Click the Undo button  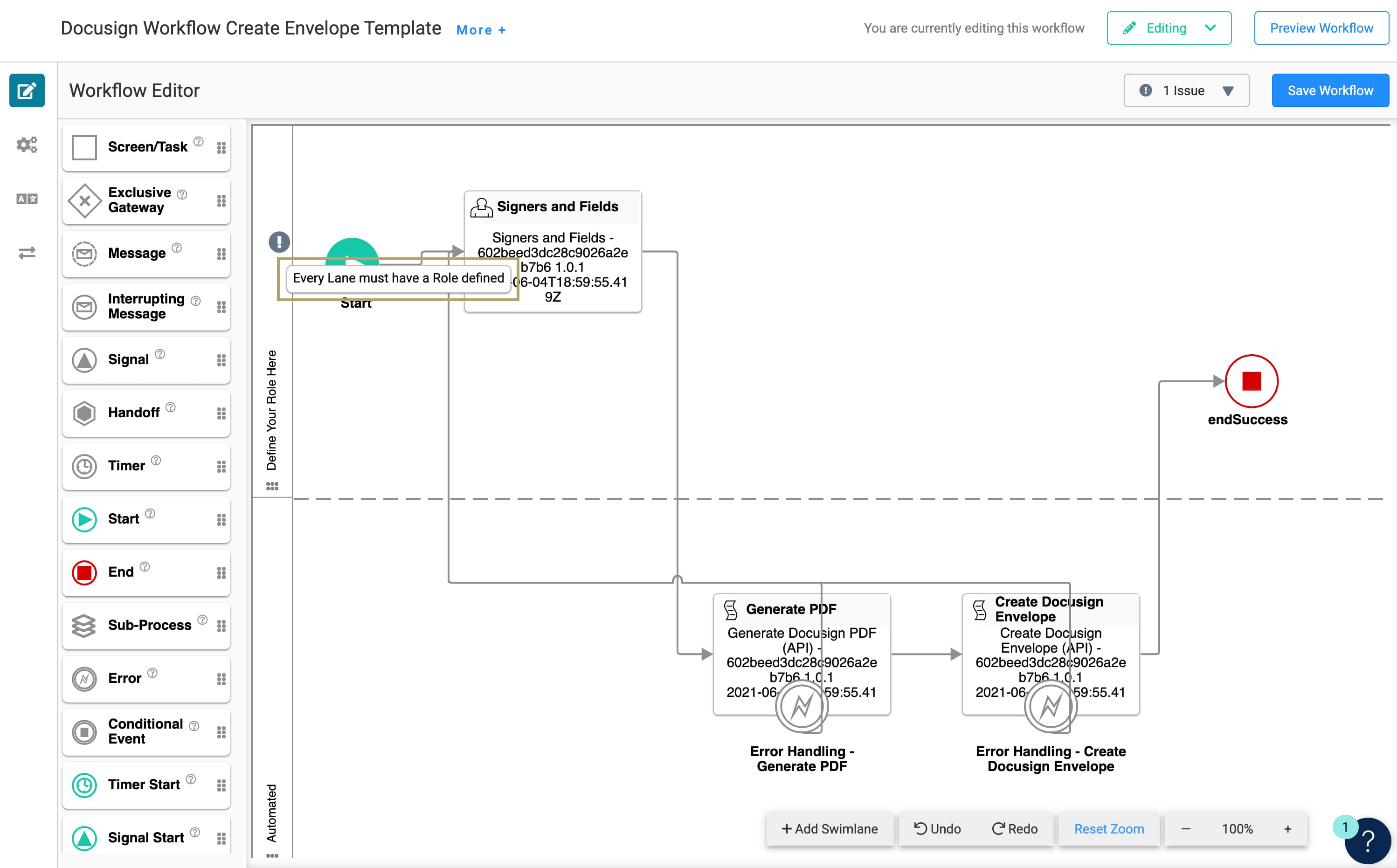tap(937, 829)
